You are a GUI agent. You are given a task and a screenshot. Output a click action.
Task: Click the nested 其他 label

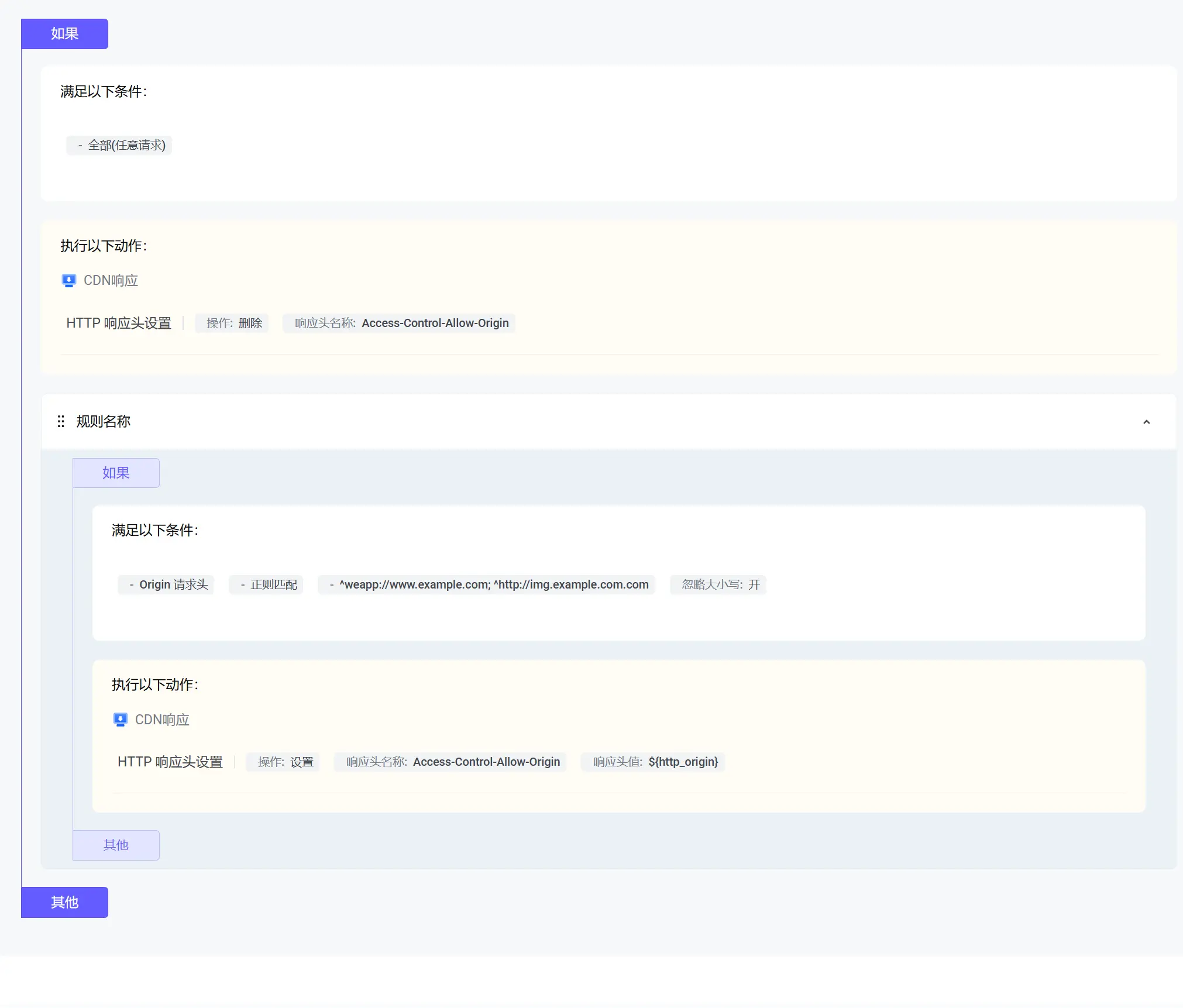pos(116,845)
